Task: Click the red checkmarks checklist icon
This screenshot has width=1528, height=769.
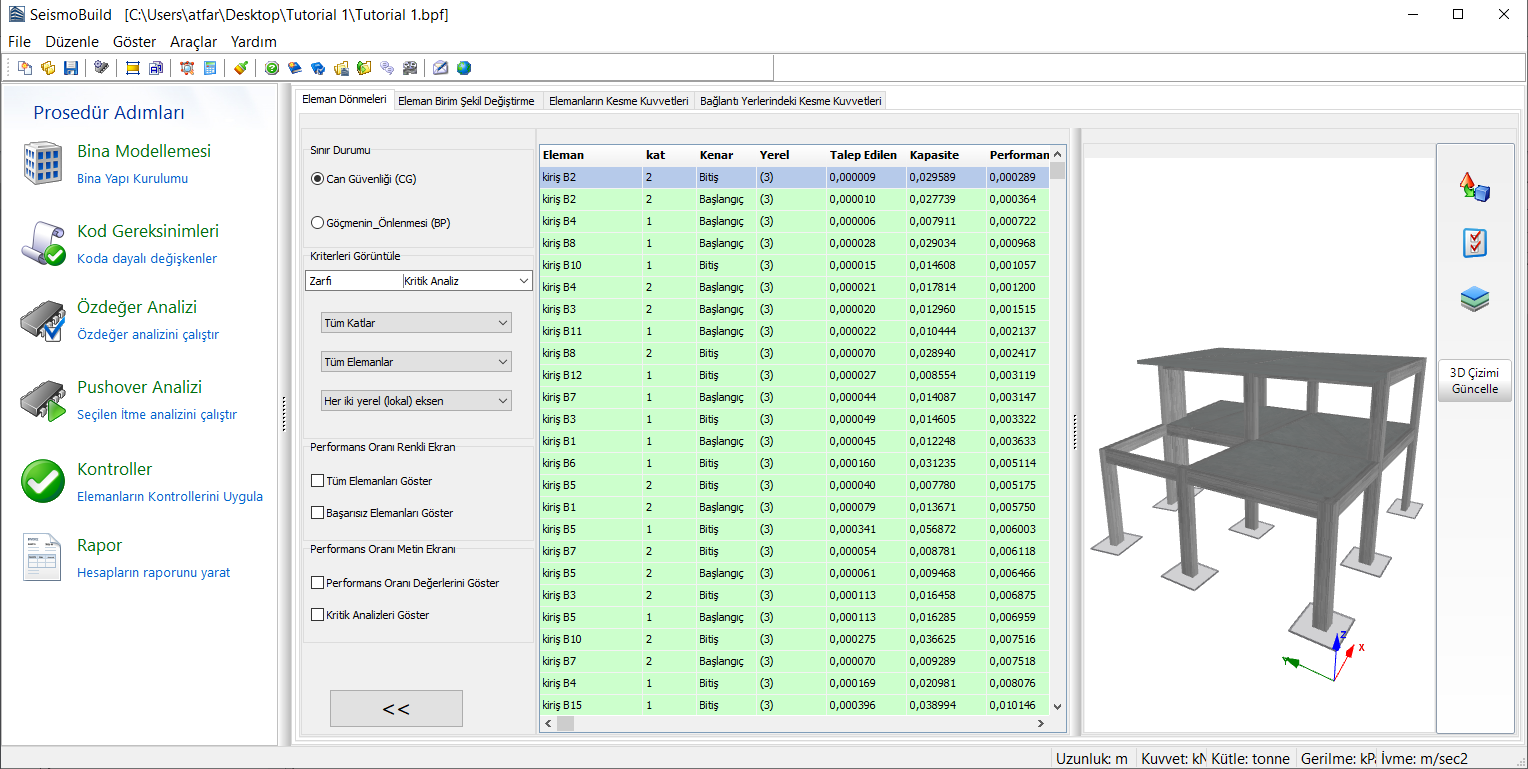Action: [1475, 243]
